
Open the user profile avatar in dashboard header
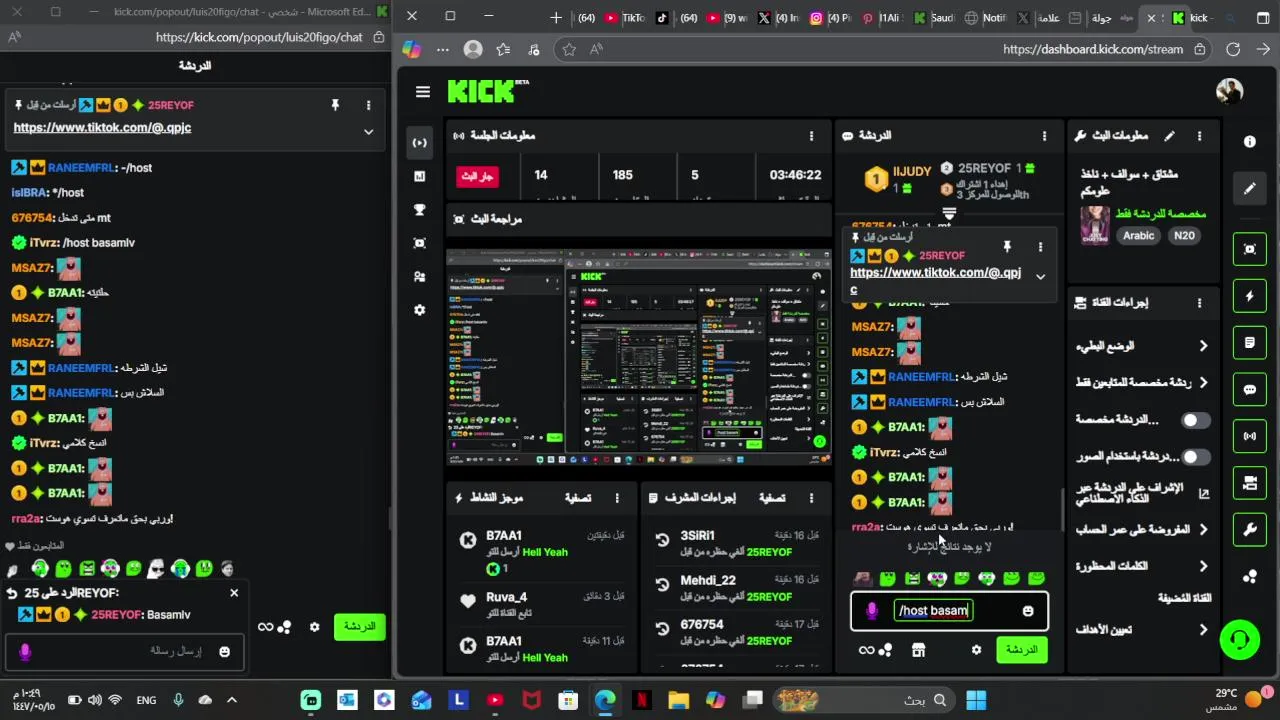[x=1229, y=91]
